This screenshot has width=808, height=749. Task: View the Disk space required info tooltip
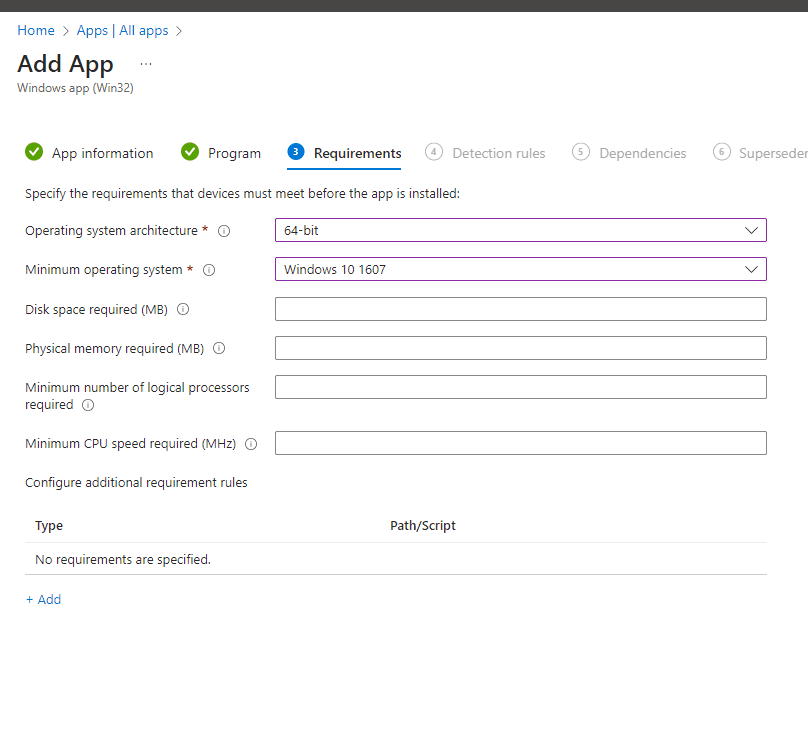pos(183,309)
